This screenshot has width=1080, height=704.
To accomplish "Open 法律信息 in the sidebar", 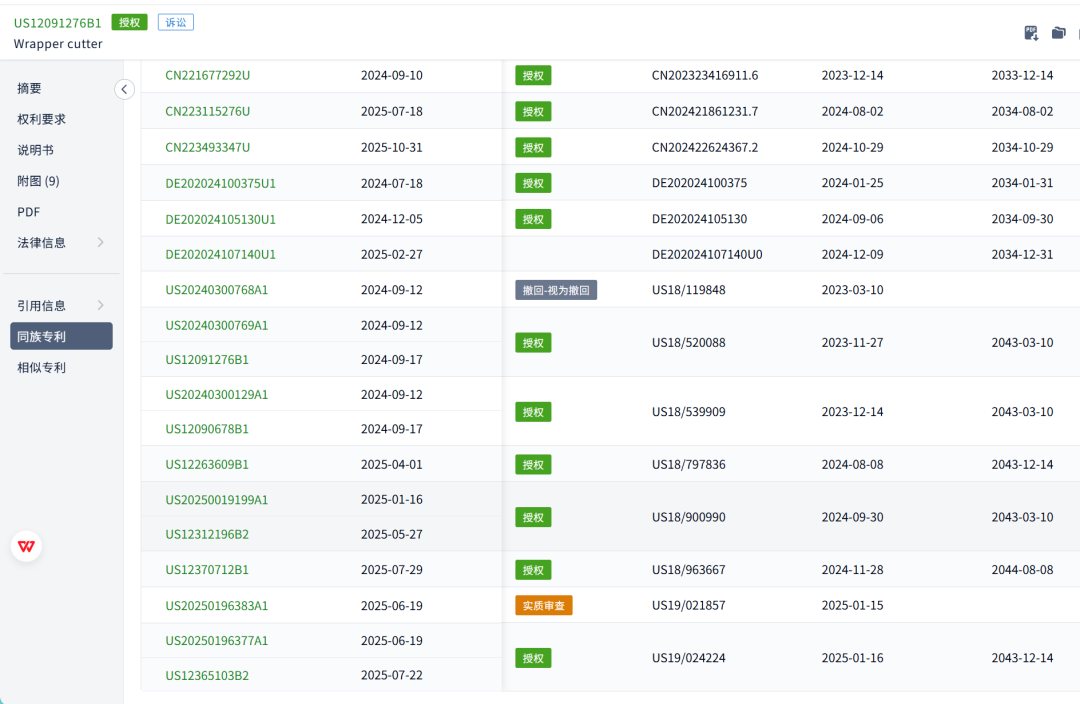I will tap(41, 242).
